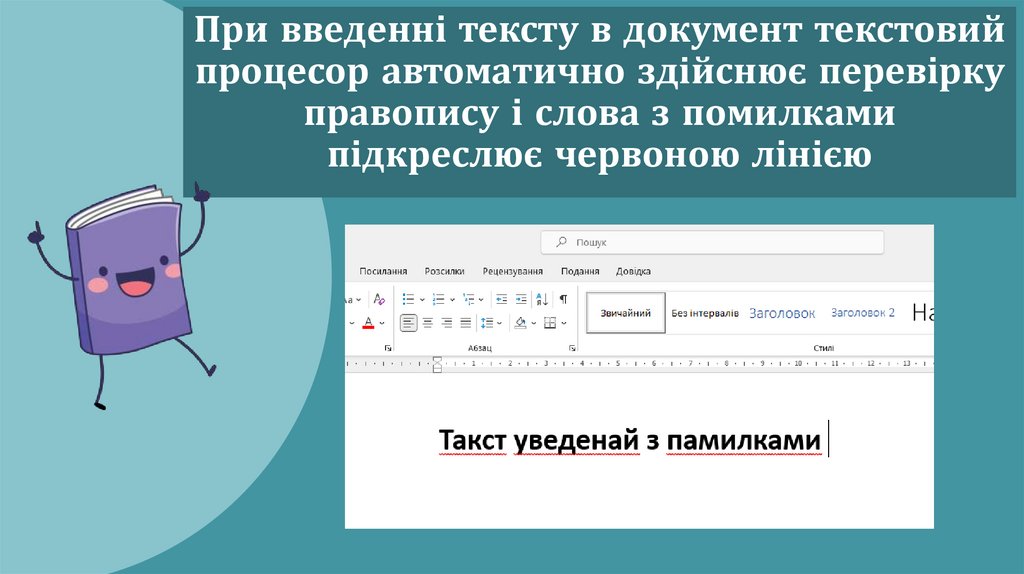
Task: Click the shading paint bucket icon
Action: click(520, 323)
